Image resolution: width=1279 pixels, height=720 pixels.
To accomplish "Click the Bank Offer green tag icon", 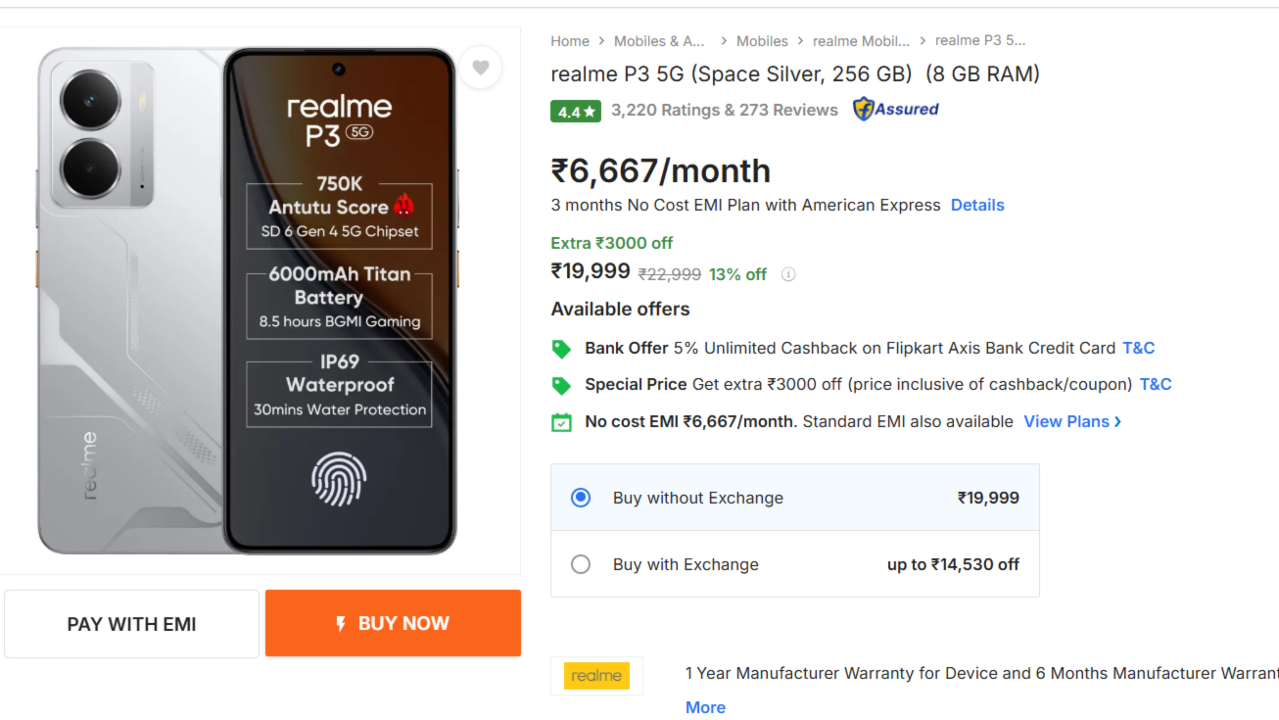I will click(x=562, y=349).
